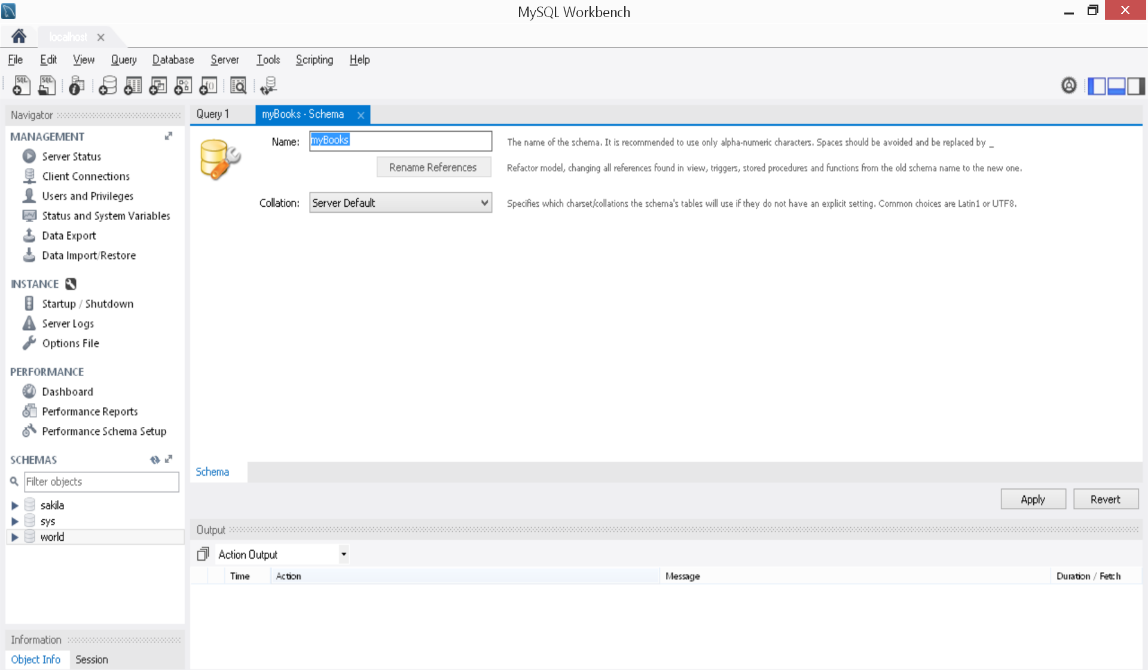This screenshot has width=1148, height=670.
Task: Select the Object Info tab
Action: (x=36, y=660)
